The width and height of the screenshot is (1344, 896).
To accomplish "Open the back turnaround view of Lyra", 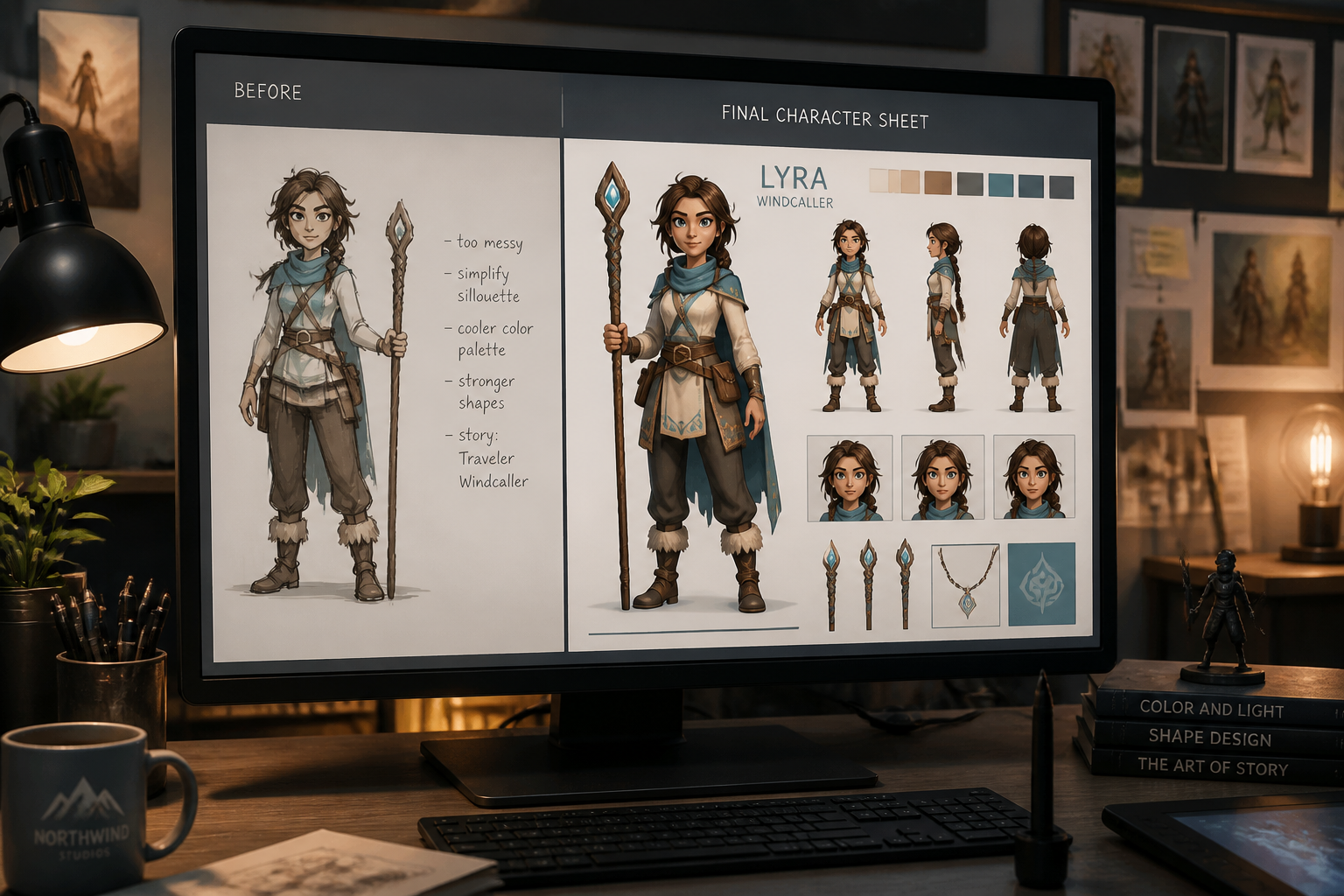I will (x=1036, y=318).
